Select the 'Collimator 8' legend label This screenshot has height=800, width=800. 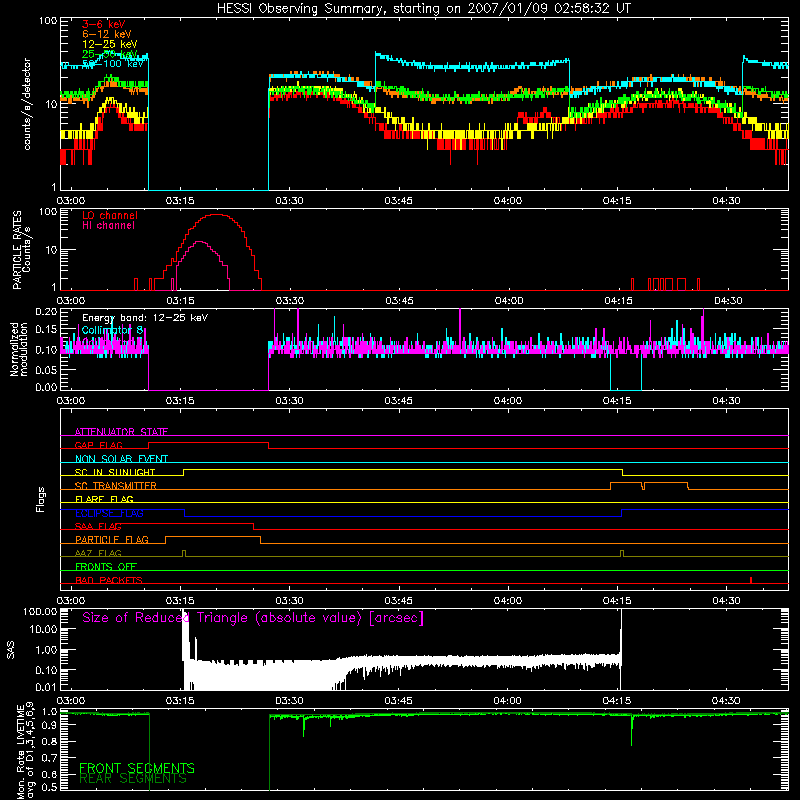tap(112, 330)
